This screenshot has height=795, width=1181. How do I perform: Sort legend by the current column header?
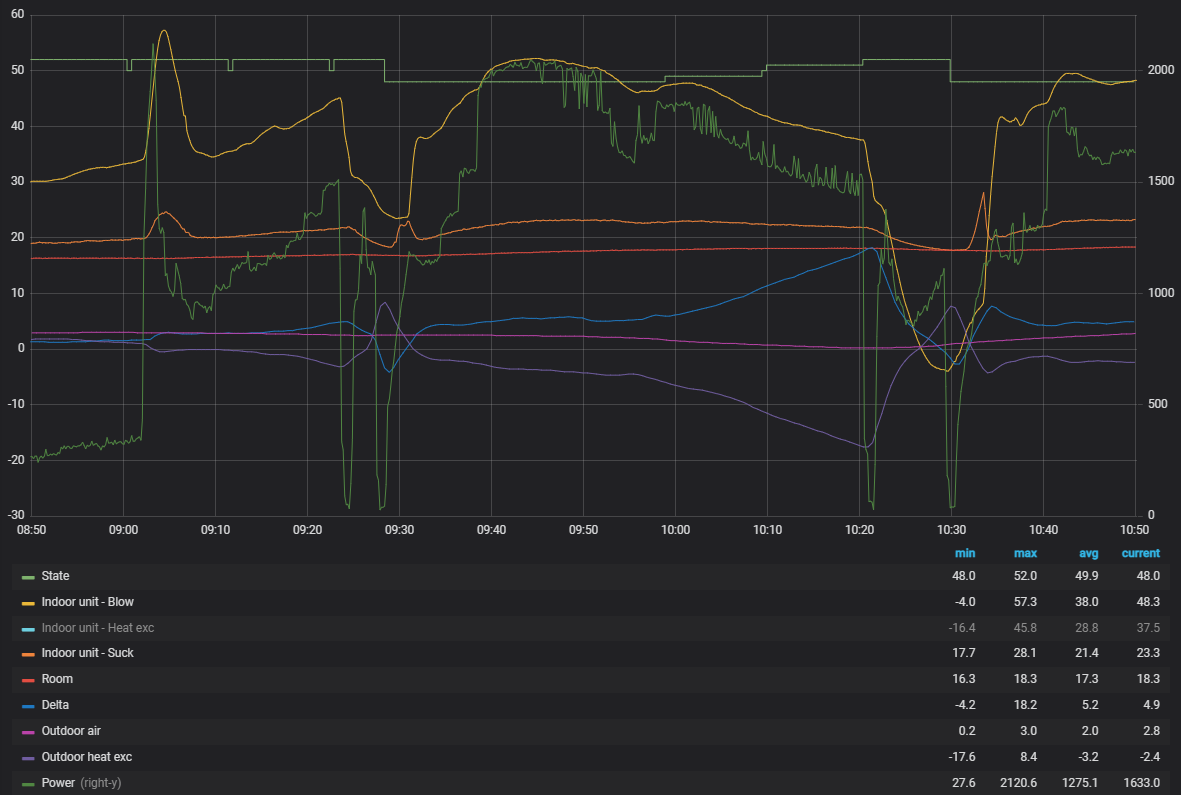pyautogui.click(x=1140, y=553)
